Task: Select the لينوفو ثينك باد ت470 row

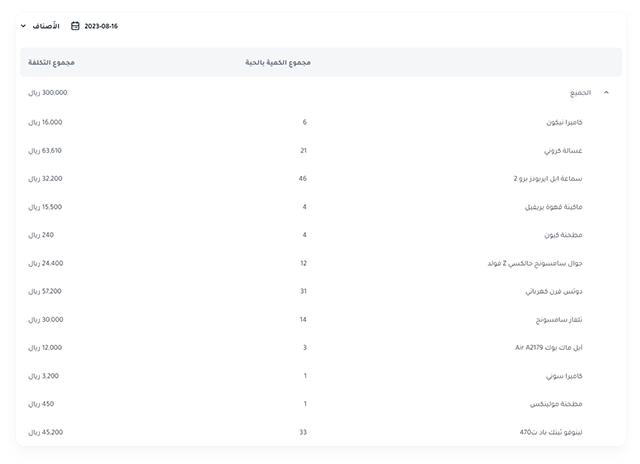Action: (x=551, y=432)
